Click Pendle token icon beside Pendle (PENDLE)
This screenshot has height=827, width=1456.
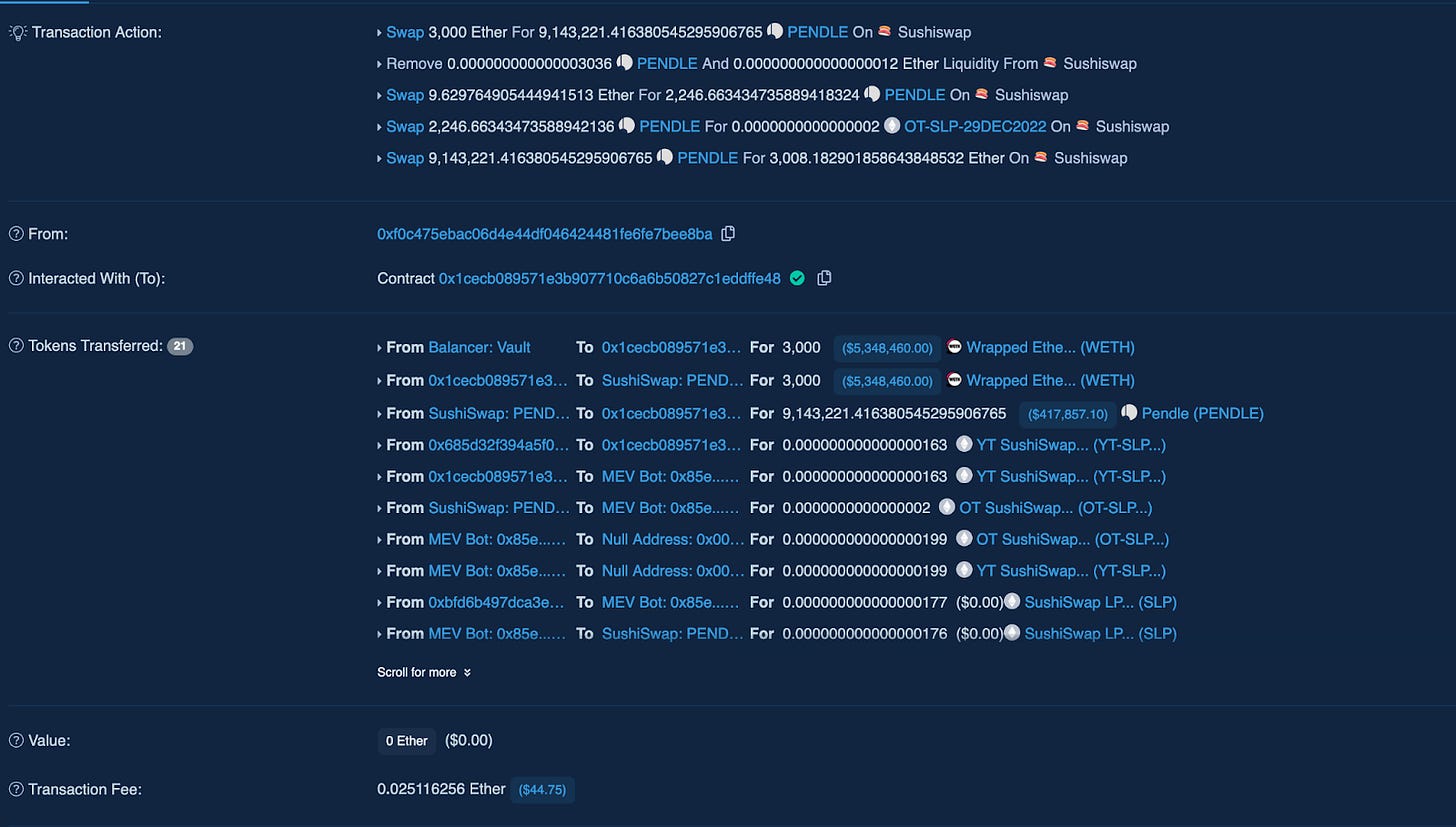click(1129, 413)
